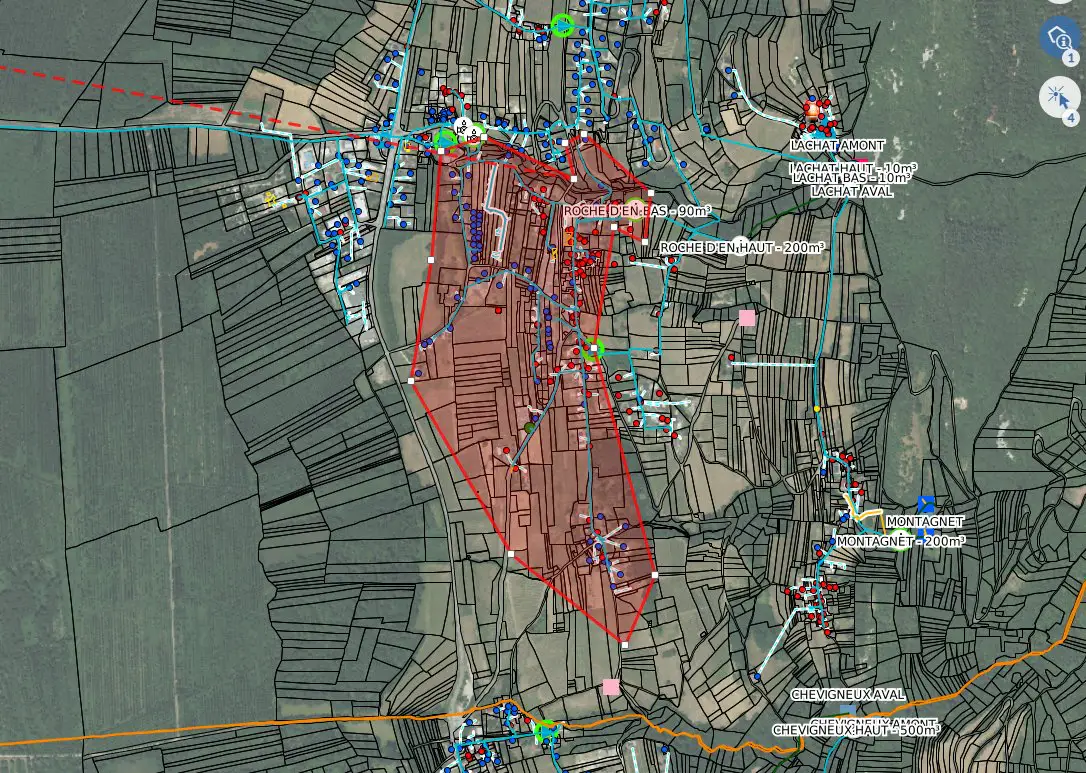Viewport: 1086px width, 773px height.
Task: Select the "MONTAGNET - 200m³" reservoir label
Action: (900, 541)
